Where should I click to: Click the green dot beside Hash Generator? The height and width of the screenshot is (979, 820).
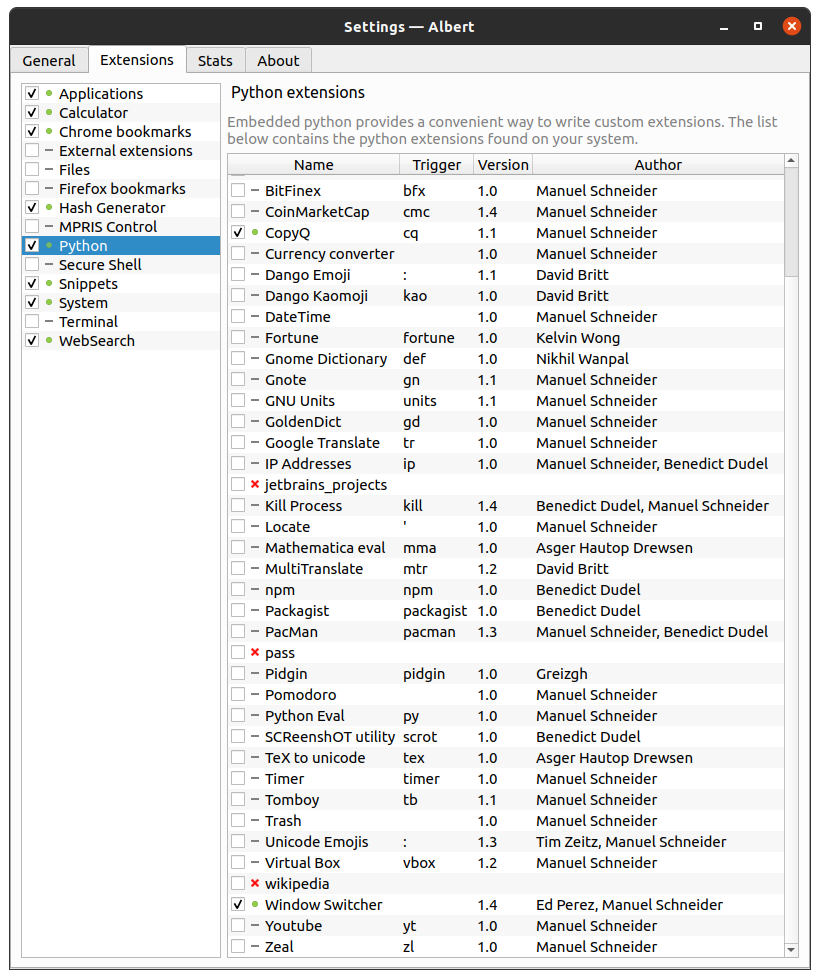[49, 207]
